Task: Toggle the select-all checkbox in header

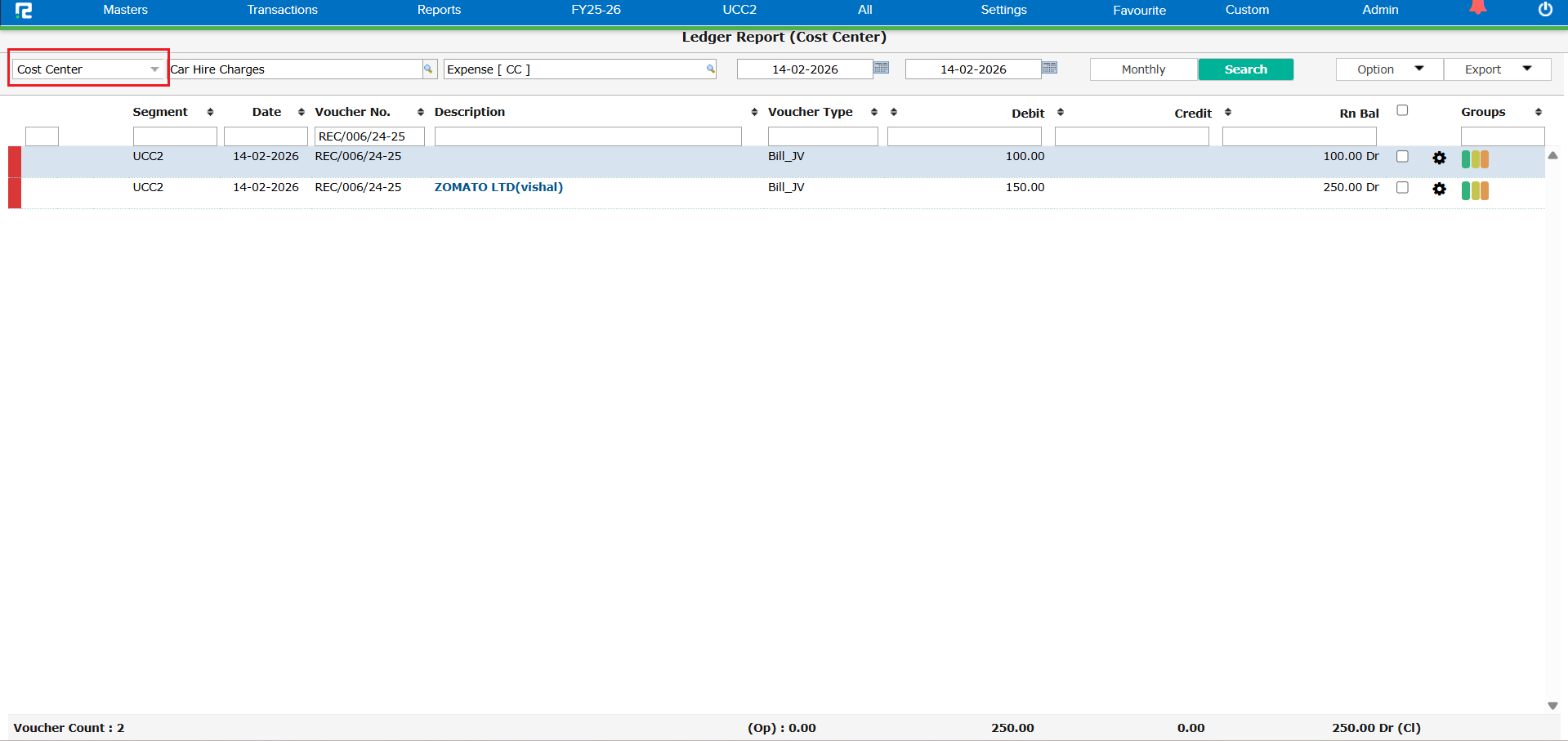Action: [1402, 110]
